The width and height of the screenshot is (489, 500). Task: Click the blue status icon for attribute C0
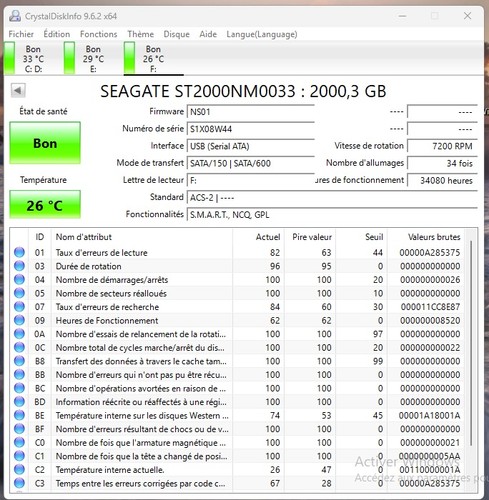click(19, 442)
